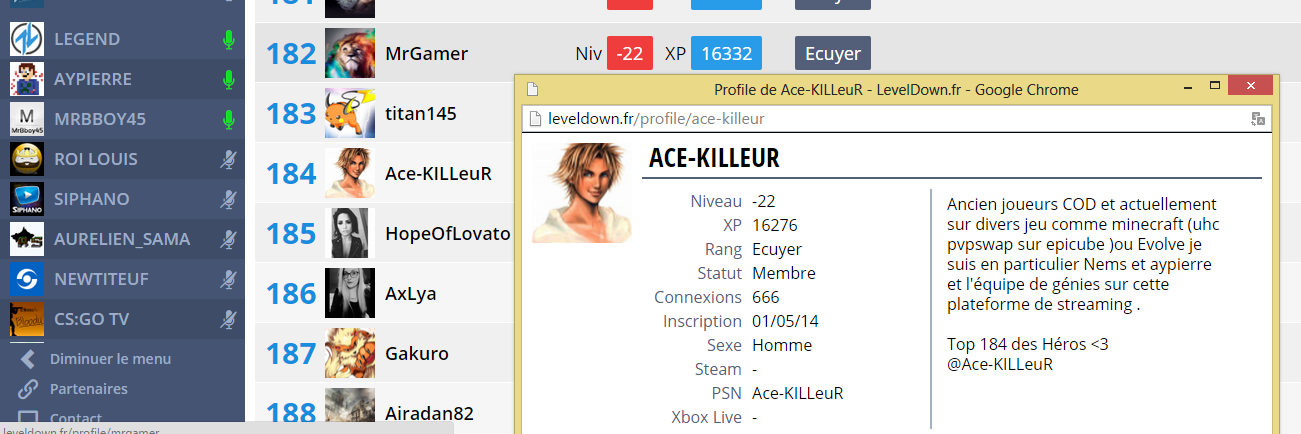The height and width of the screenshot is (434, 1301).
Task: Open titan145's avatar thumbnail
Action: tap(350, 113)
